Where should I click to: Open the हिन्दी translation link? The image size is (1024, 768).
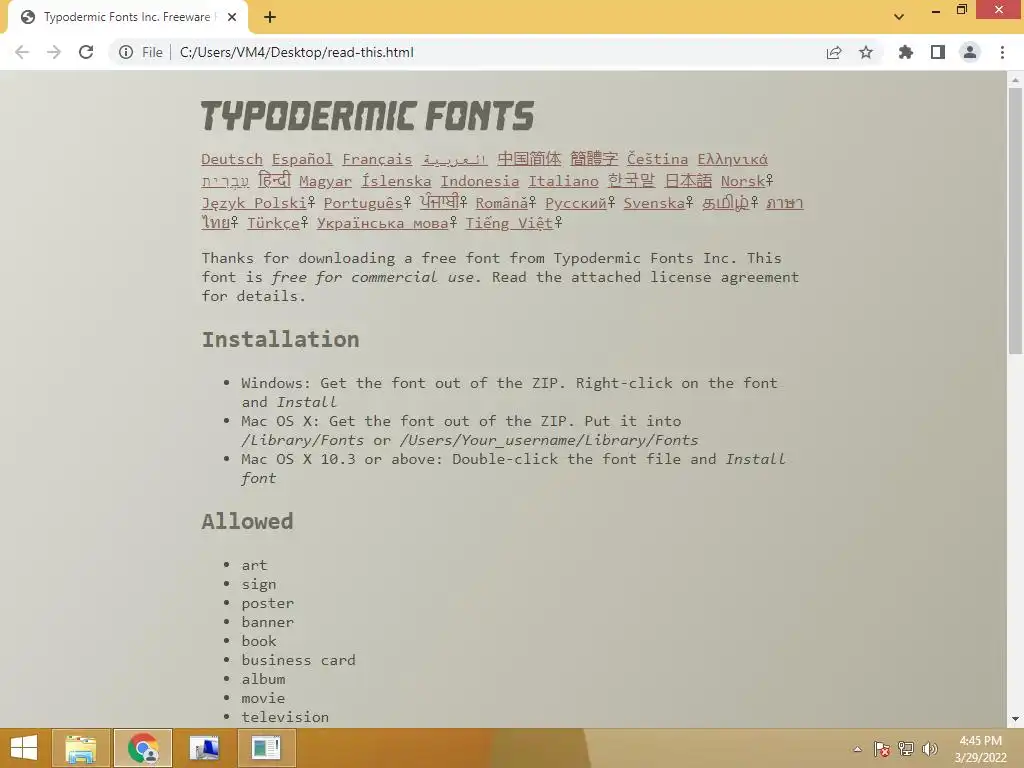tap(274, 180)
